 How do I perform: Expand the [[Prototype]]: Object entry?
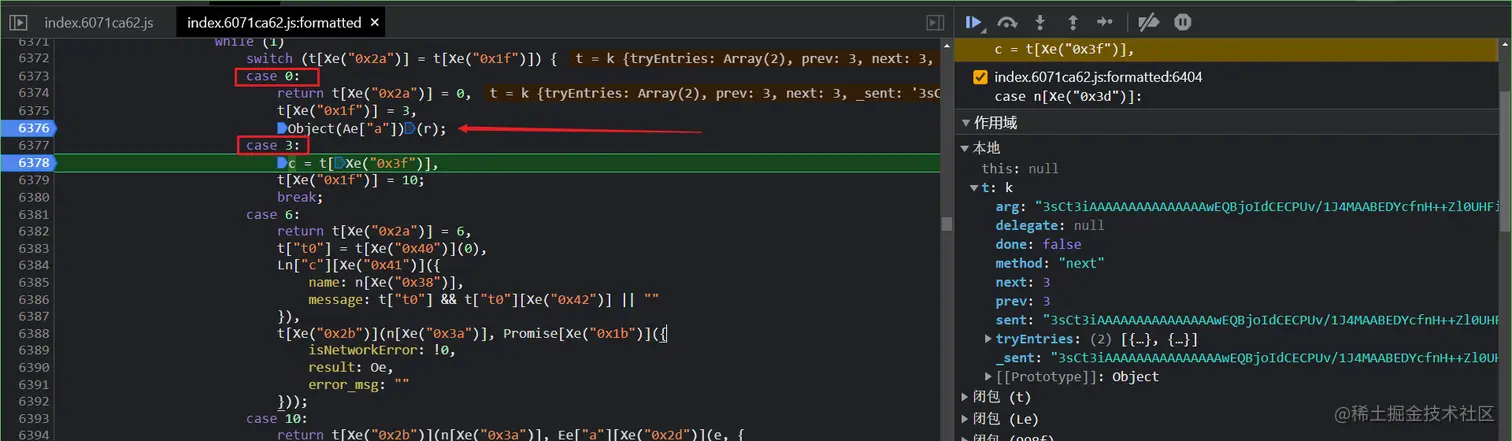989,377
